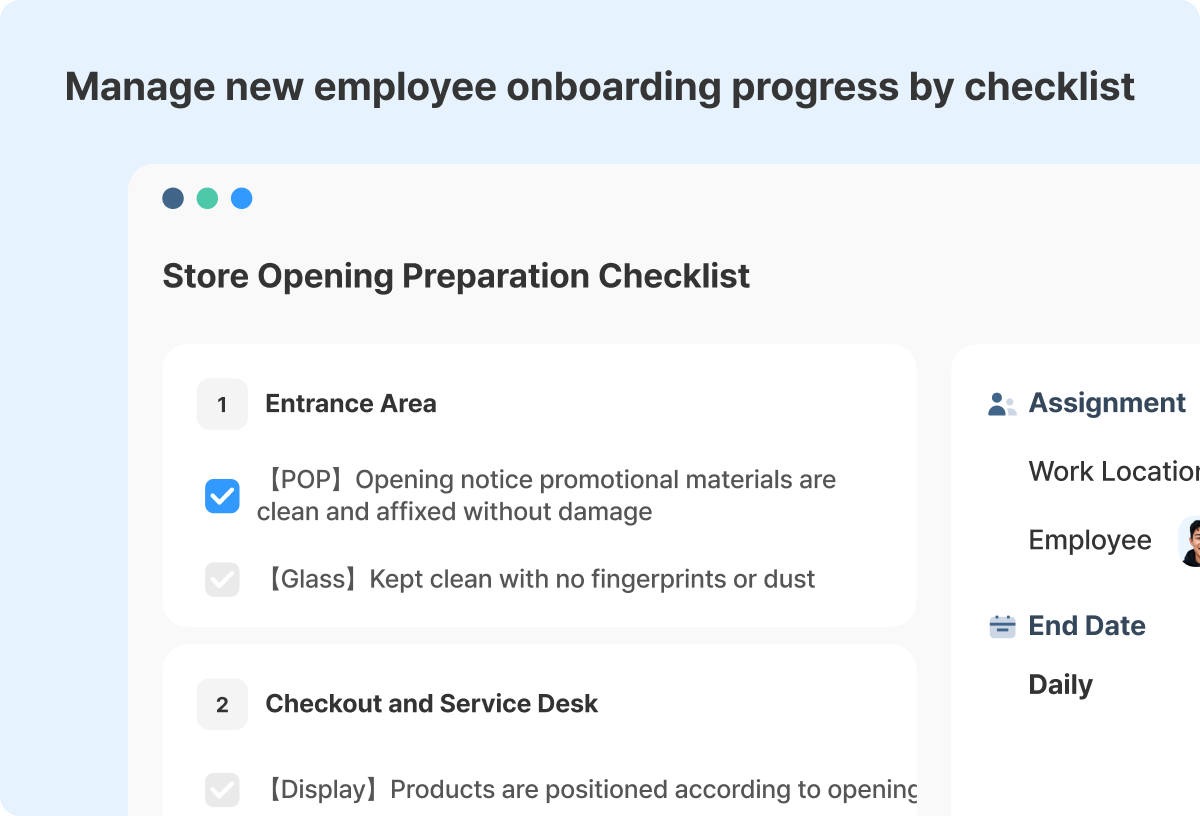The height and width of the screenshot is (816, 1200).
Task: Check the Glass kept clean checkbox
Action: [222, 579]
